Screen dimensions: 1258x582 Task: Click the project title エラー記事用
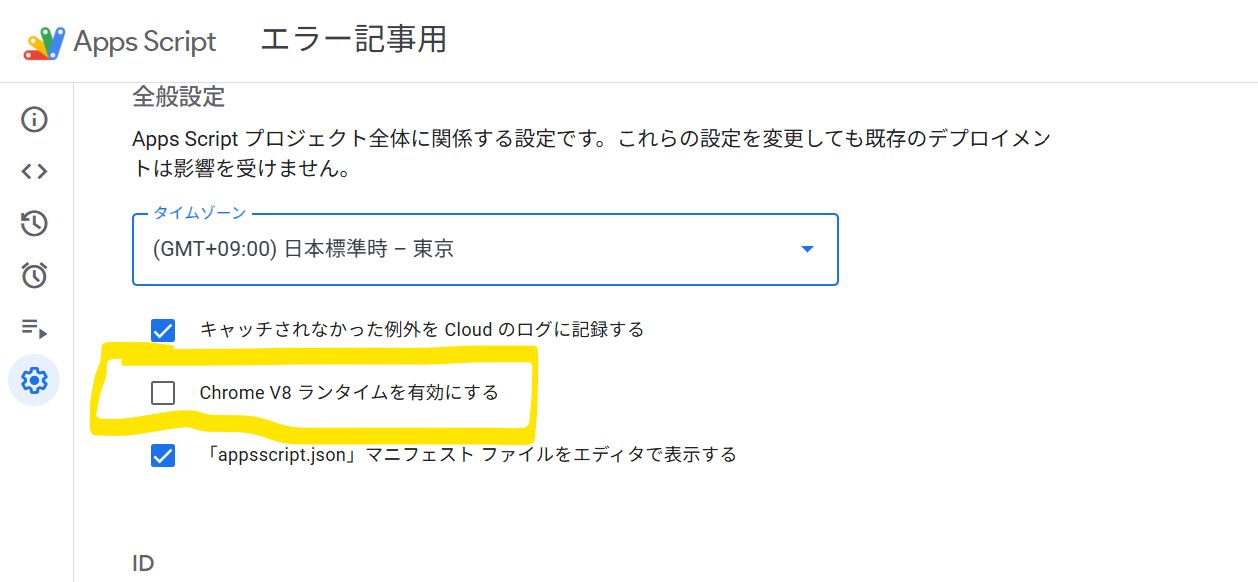(x=353, y=40)
